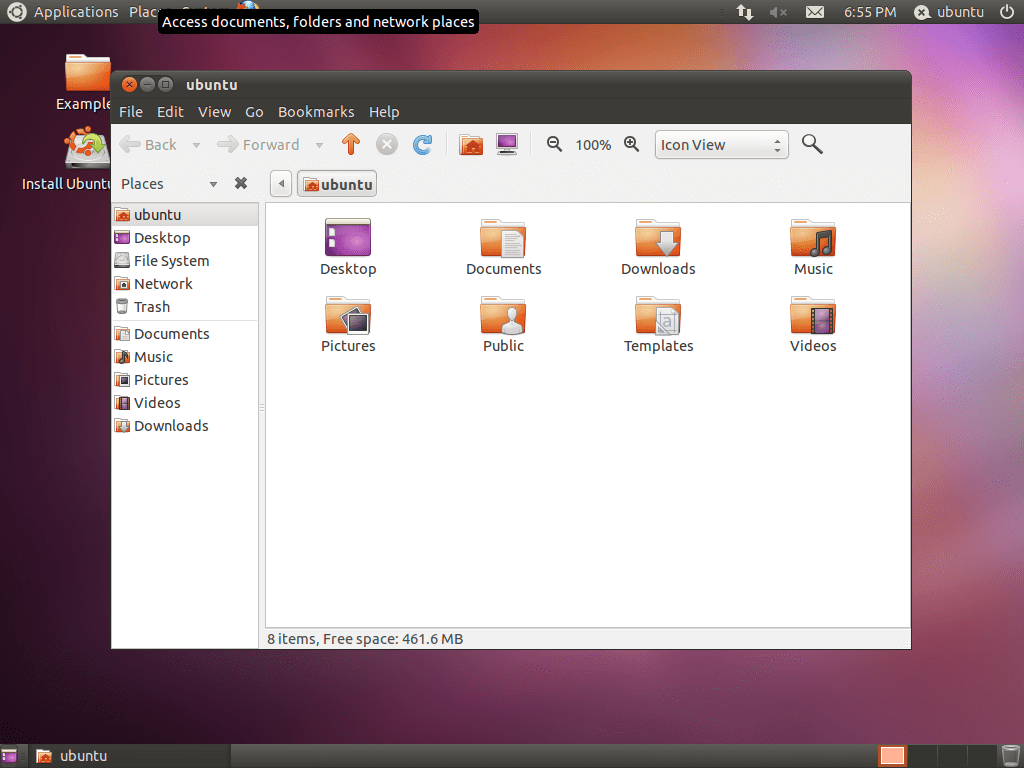Image resolution: width=1024 pixels, height=768 pixels.
Task: Select Downloads bookmark in sidebar
Action: [x=185, y=426]
